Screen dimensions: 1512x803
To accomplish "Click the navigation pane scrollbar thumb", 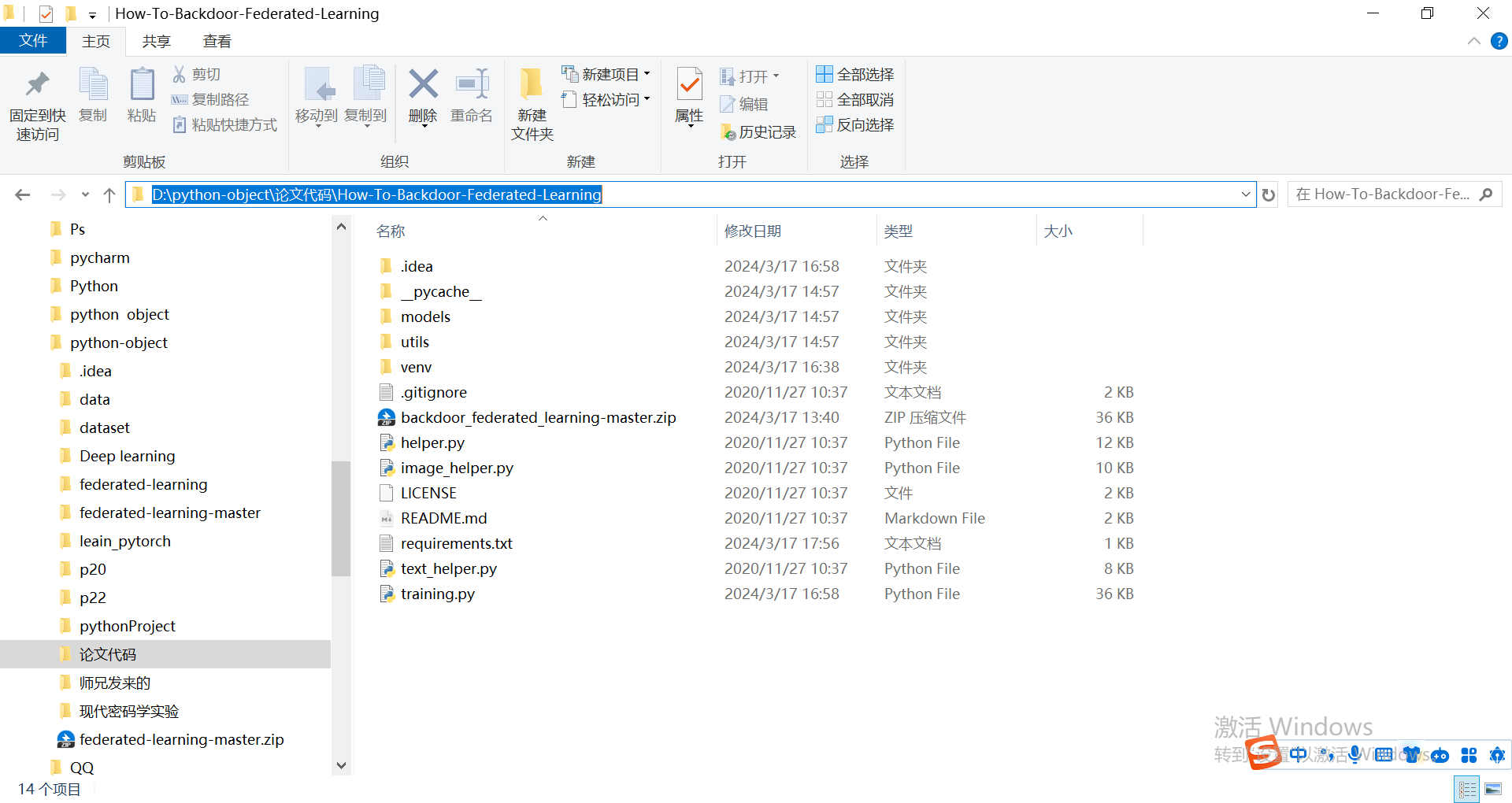I will [x=341, y=518].
